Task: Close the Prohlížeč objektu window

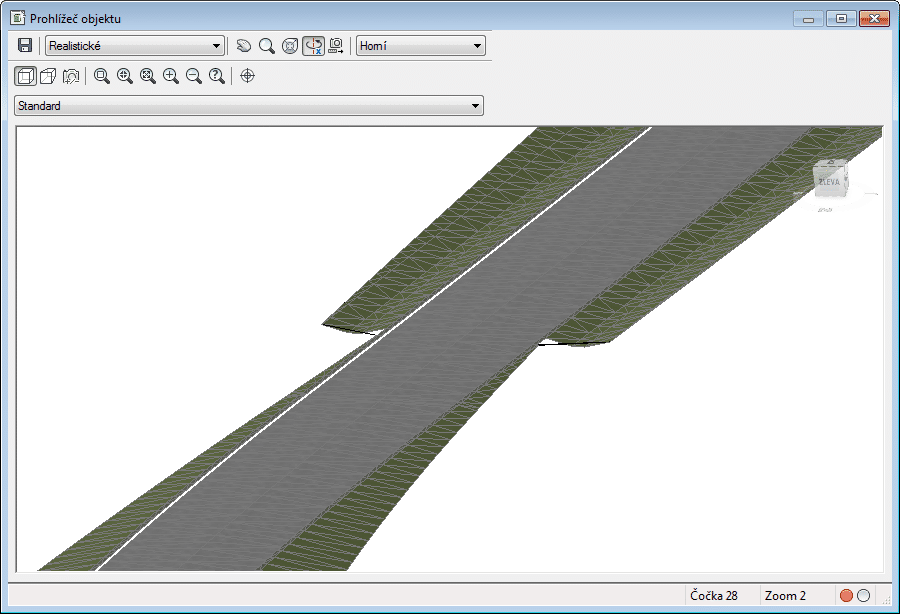Action: click(x=874, y=19)
